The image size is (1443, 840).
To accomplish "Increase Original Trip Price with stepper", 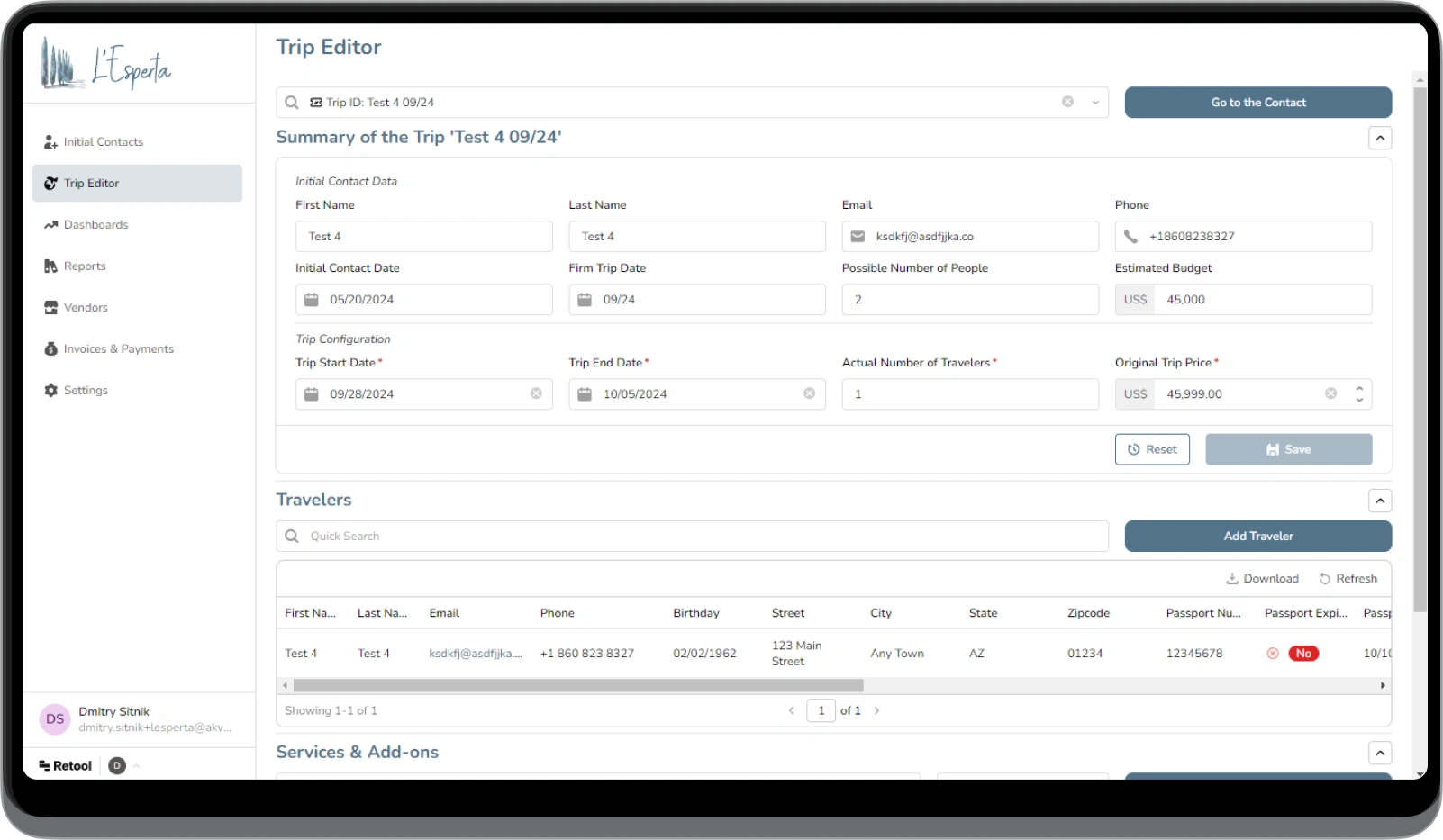I will (x=1359, y=388).
